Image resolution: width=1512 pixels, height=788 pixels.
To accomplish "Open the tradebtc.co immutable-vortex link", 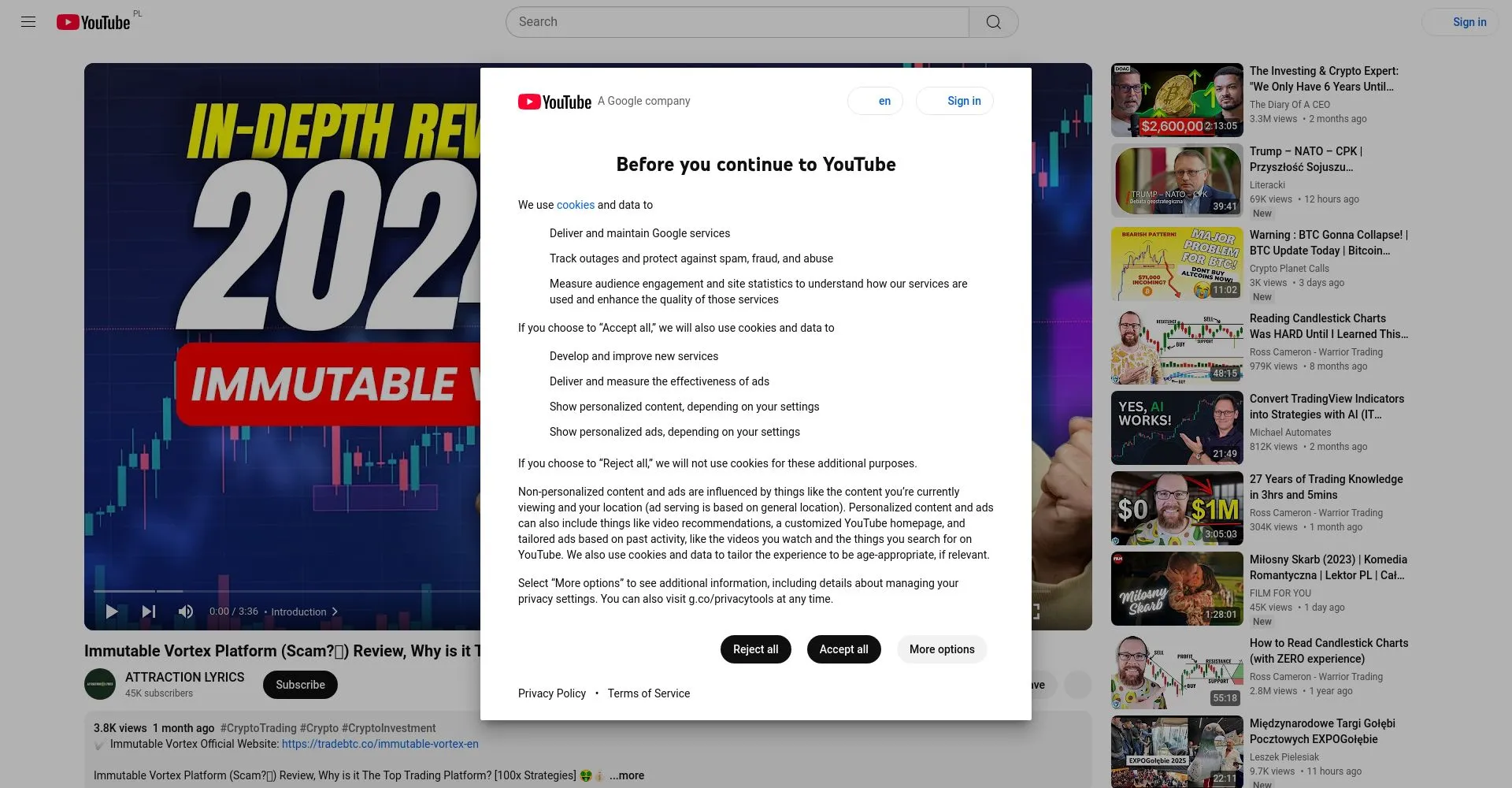I will 380,744.
